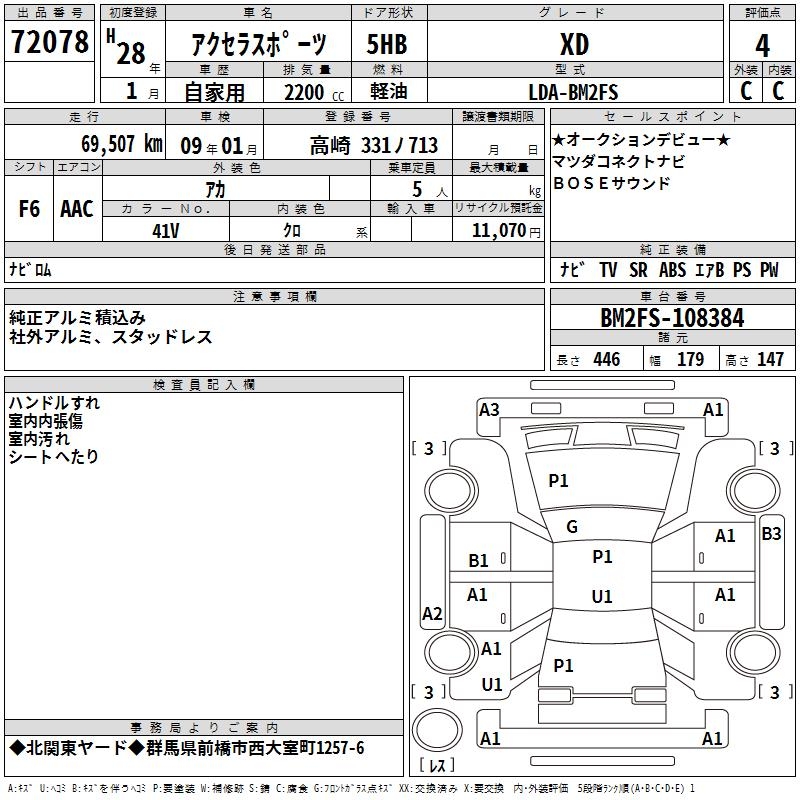Viewport: 800px width, 800px height.
Task: Select door type 5HB
Action: [x=387, y=44]
